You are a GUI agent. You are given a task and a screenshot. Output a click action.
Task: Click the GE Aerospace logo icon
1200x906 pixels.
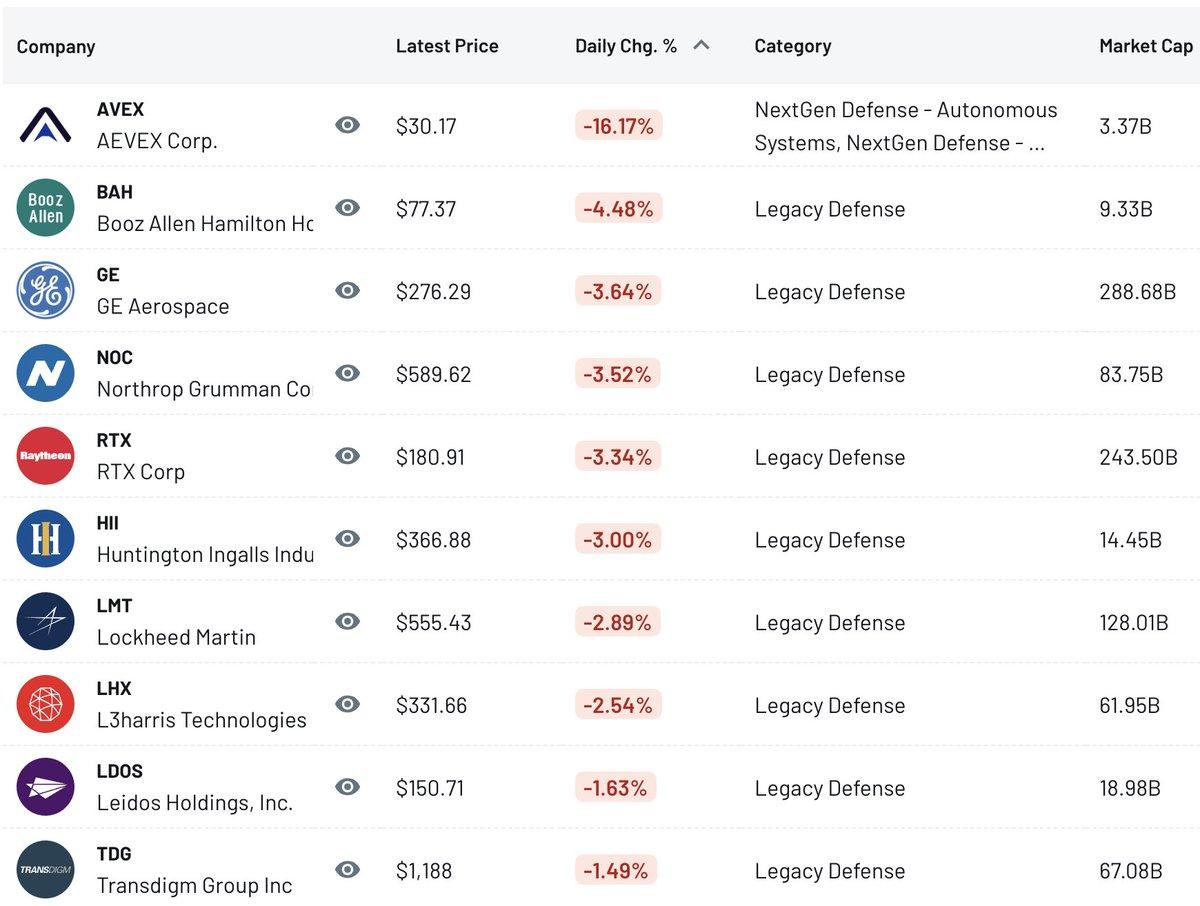coord(45,291)
